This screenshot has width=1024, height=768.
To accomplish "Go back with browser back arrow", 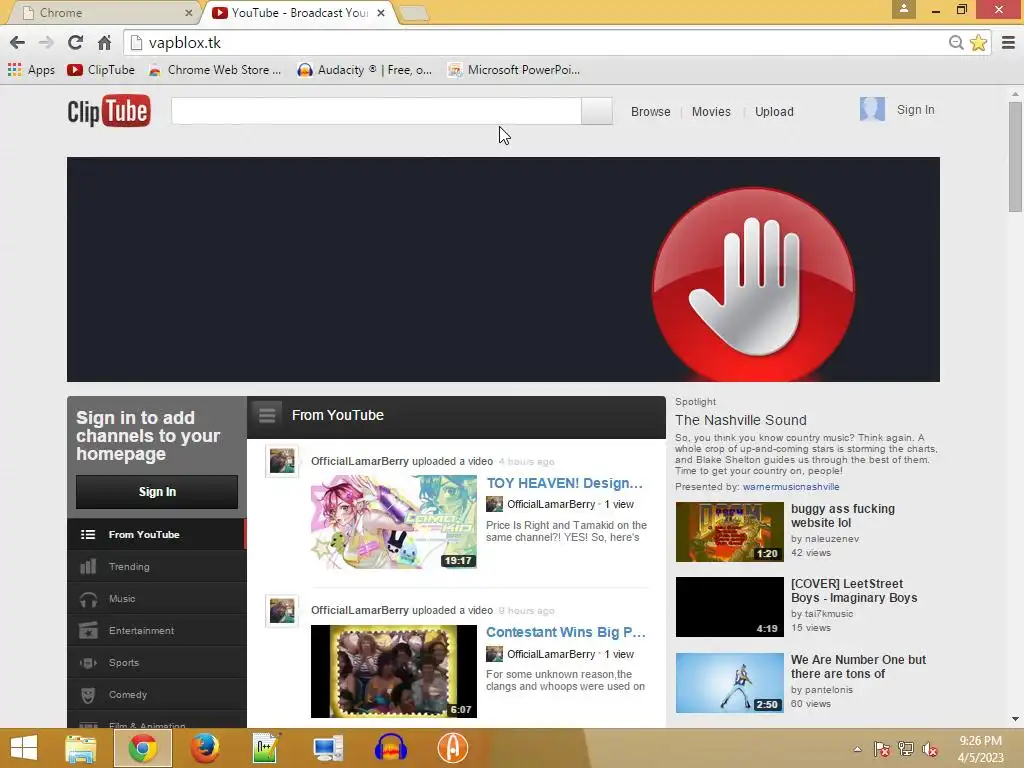I will click(18, 42).
